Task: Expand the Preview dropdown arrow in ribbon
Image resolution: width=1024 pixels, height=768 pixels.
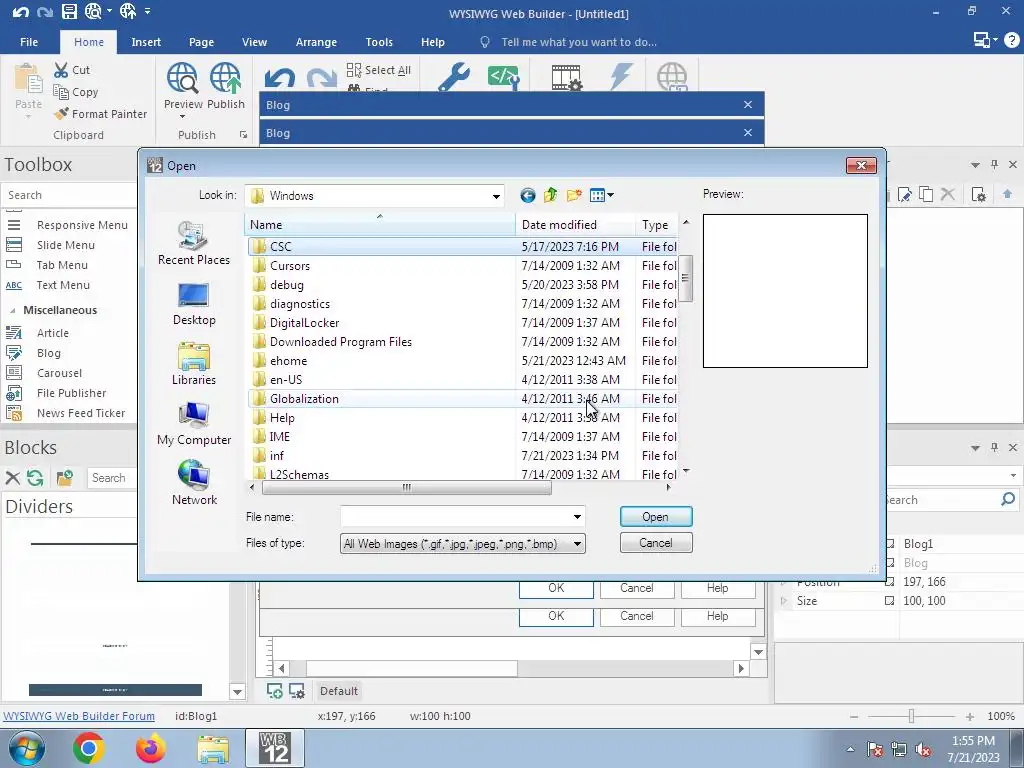Action: 182,117
